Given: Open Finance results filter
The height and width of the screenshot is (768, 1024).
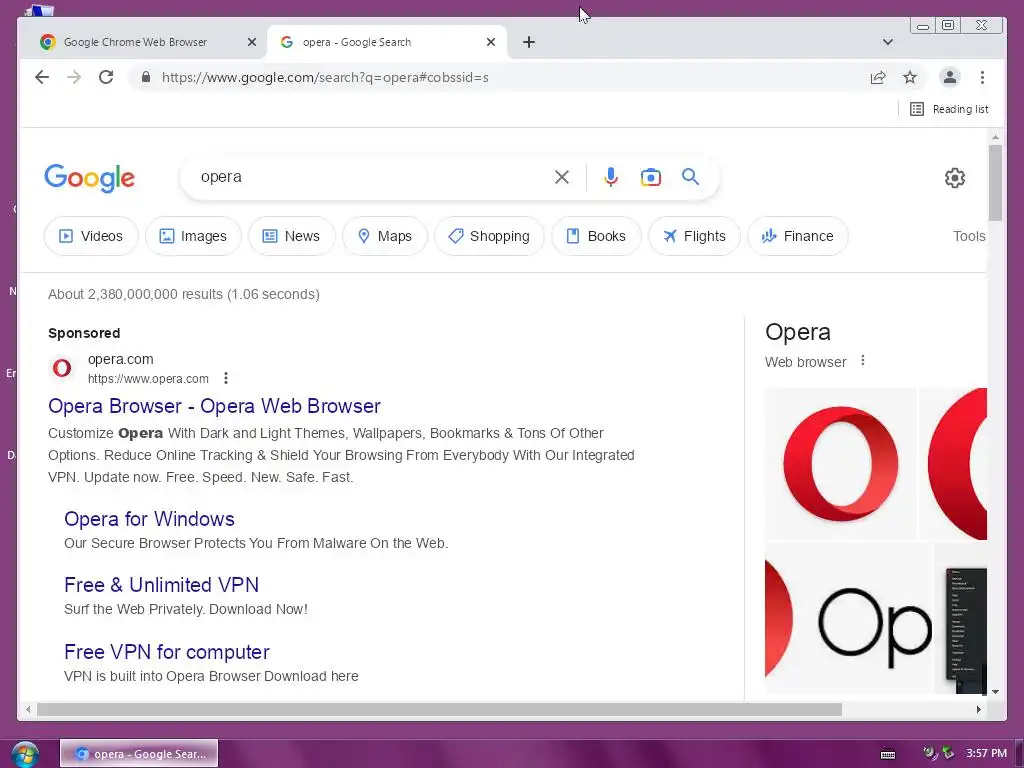Looking at the screenshot, I should pos(797,236).
